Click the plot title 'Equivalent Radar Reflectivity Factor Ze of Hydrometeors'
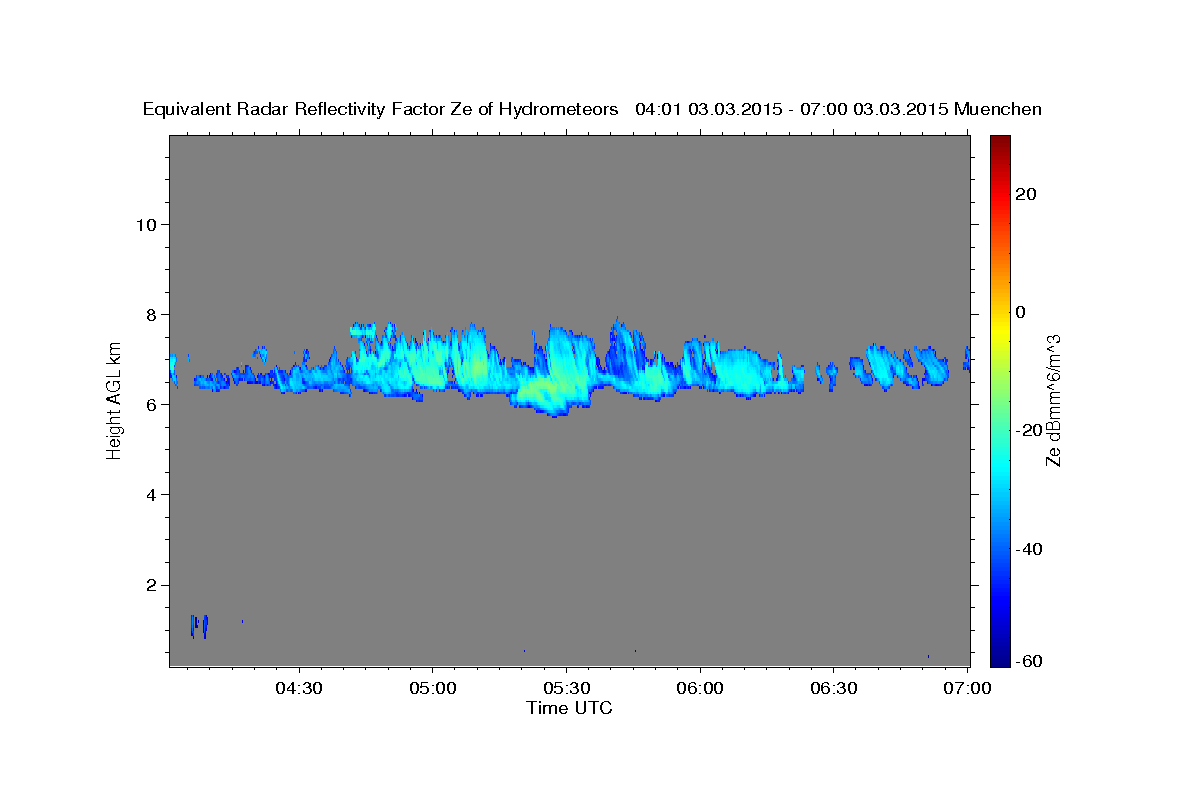 [x=381, y=110]
